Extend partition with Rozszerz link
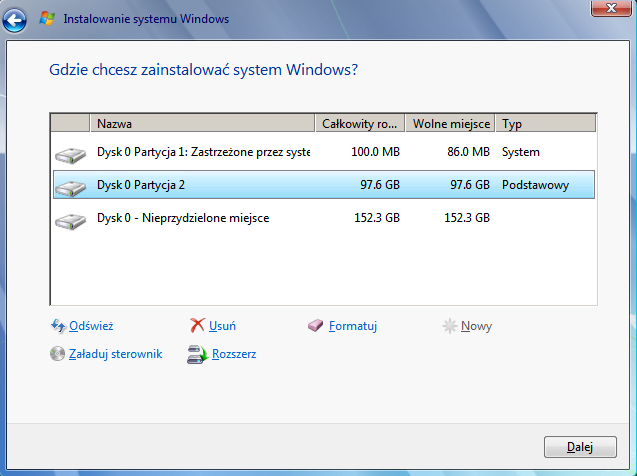This screenshot has width=637, height=476. [234, 354]
